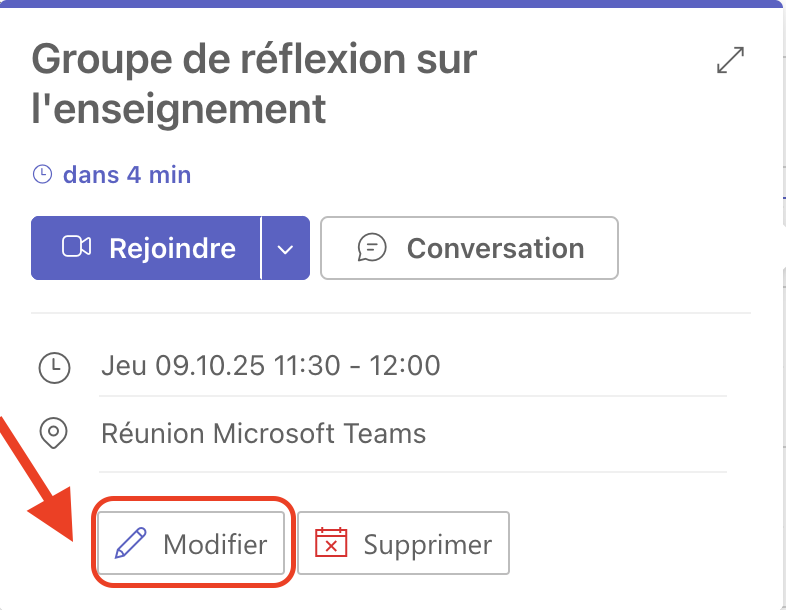Viewport: 786px width, 610px height.
Task: Click the video camera icon on Rejoindre
Action: [77, 247]
